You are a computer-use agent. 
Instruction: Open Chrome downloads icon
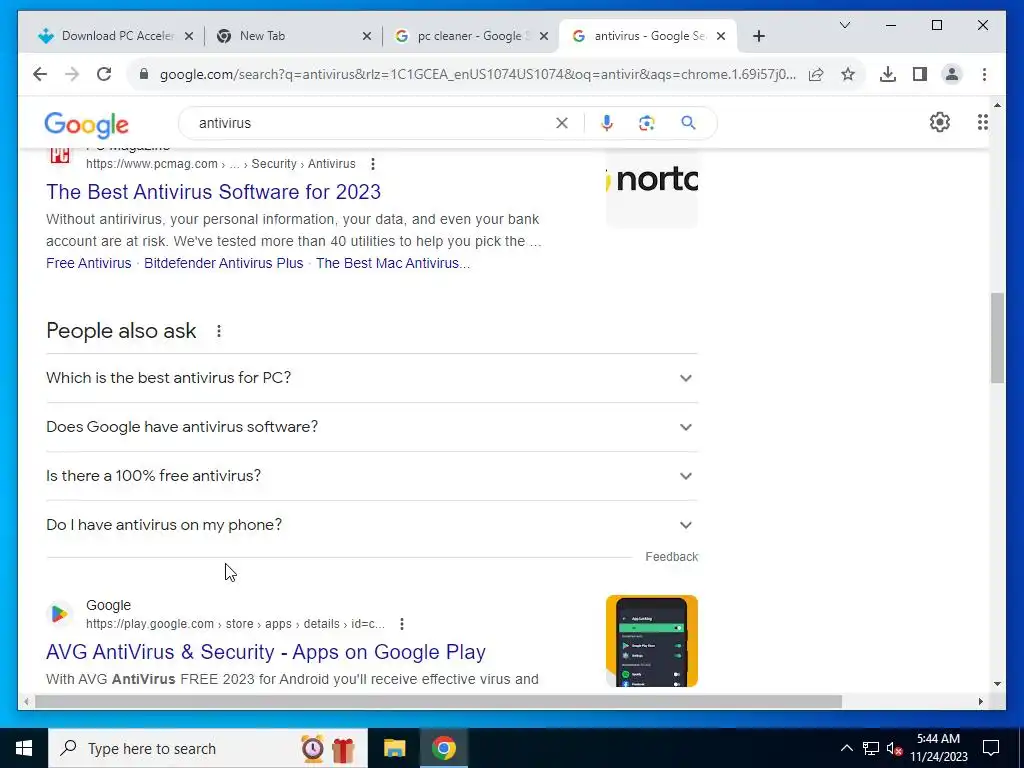tap(888, 74)
